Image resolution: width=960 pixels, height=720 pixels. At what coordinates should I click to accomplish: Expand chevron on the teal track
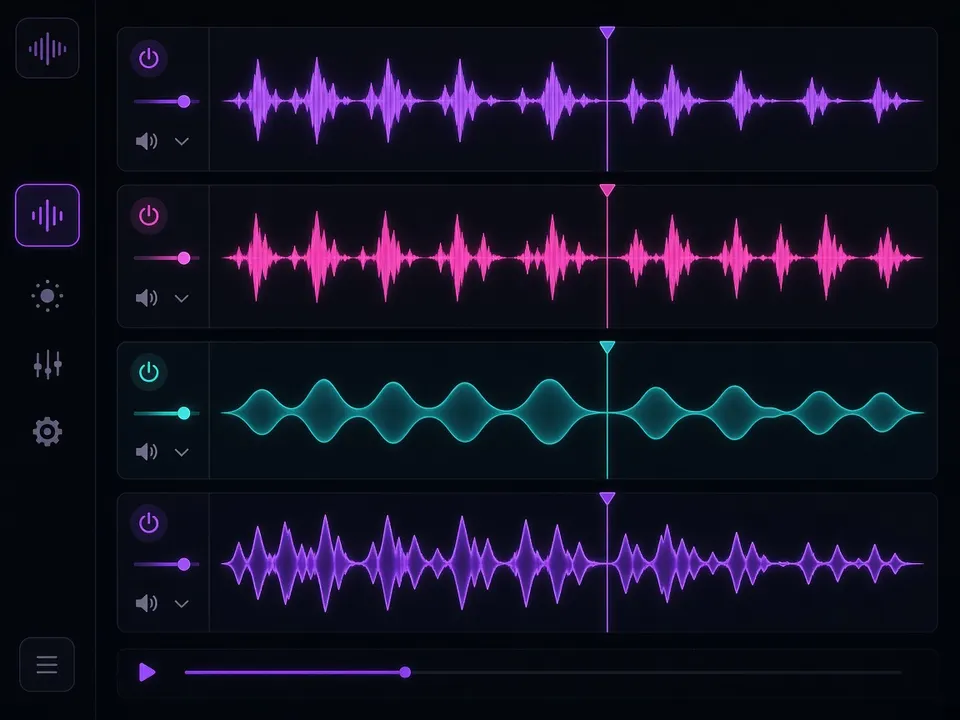(181, 452)
